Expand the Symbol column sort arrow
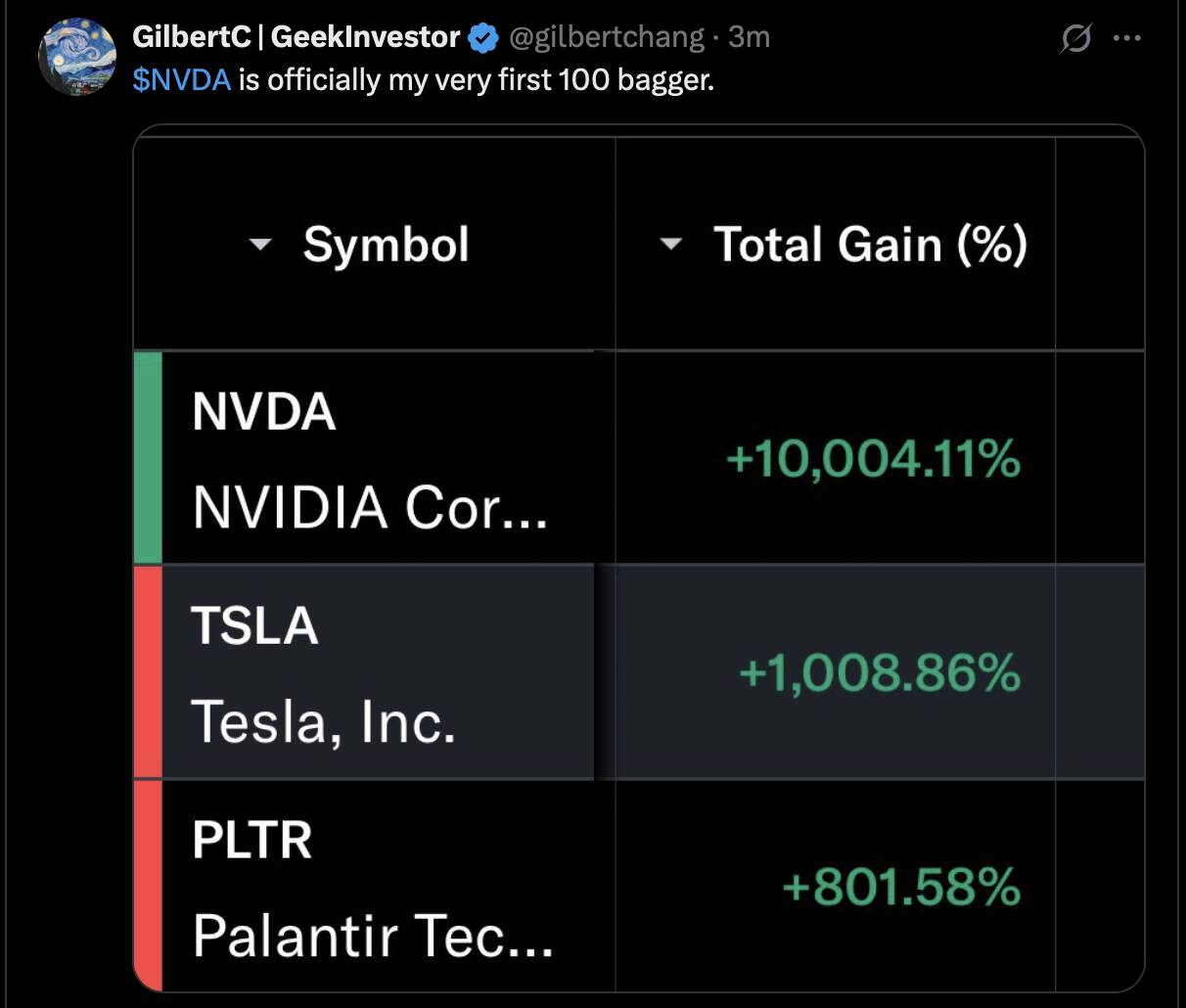This screenshot has width=1186, height=1008. tap(259, 245)
